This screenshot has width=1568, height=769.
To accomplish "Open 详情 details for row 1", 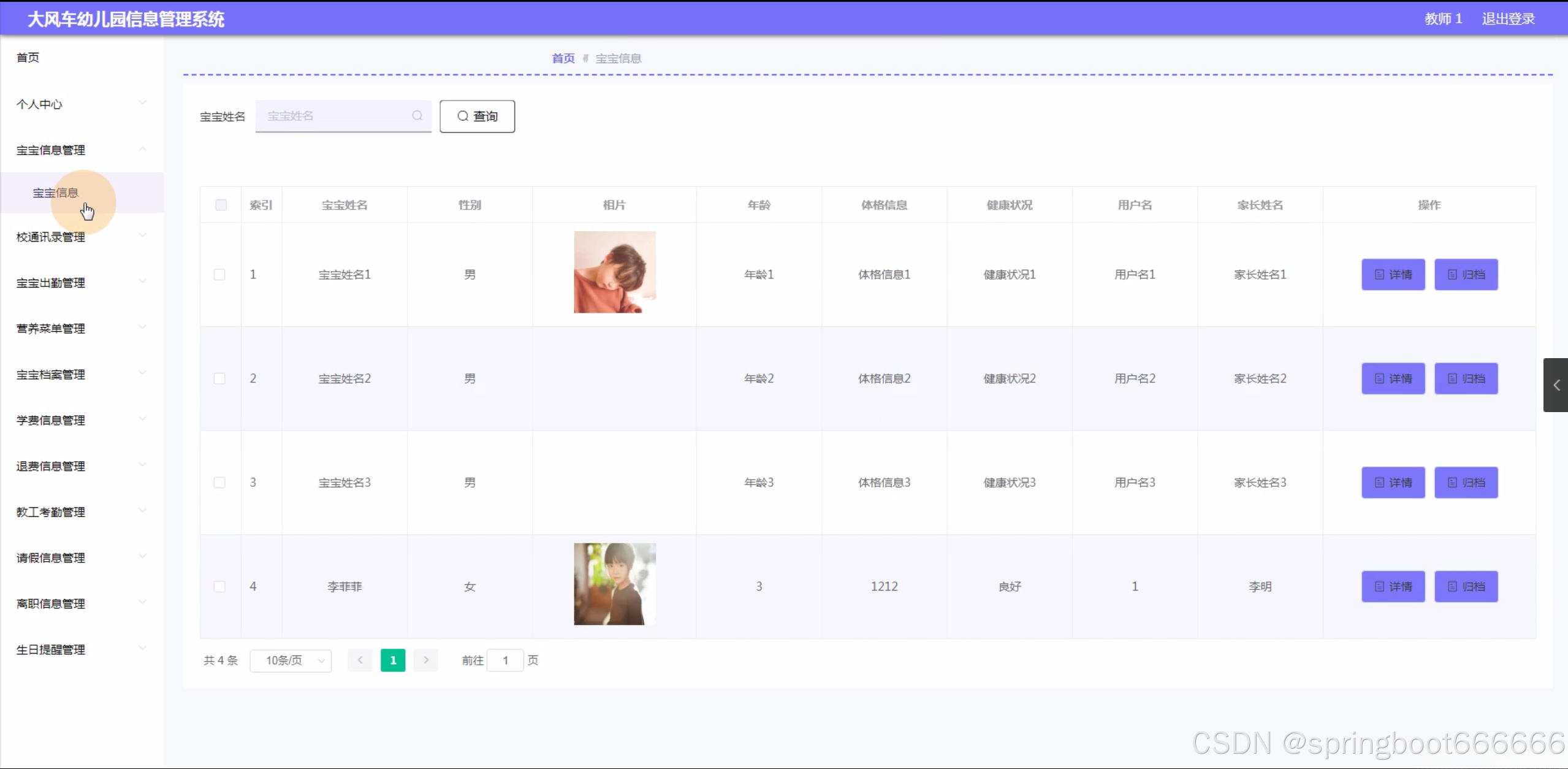I will tap(1393, 274).
